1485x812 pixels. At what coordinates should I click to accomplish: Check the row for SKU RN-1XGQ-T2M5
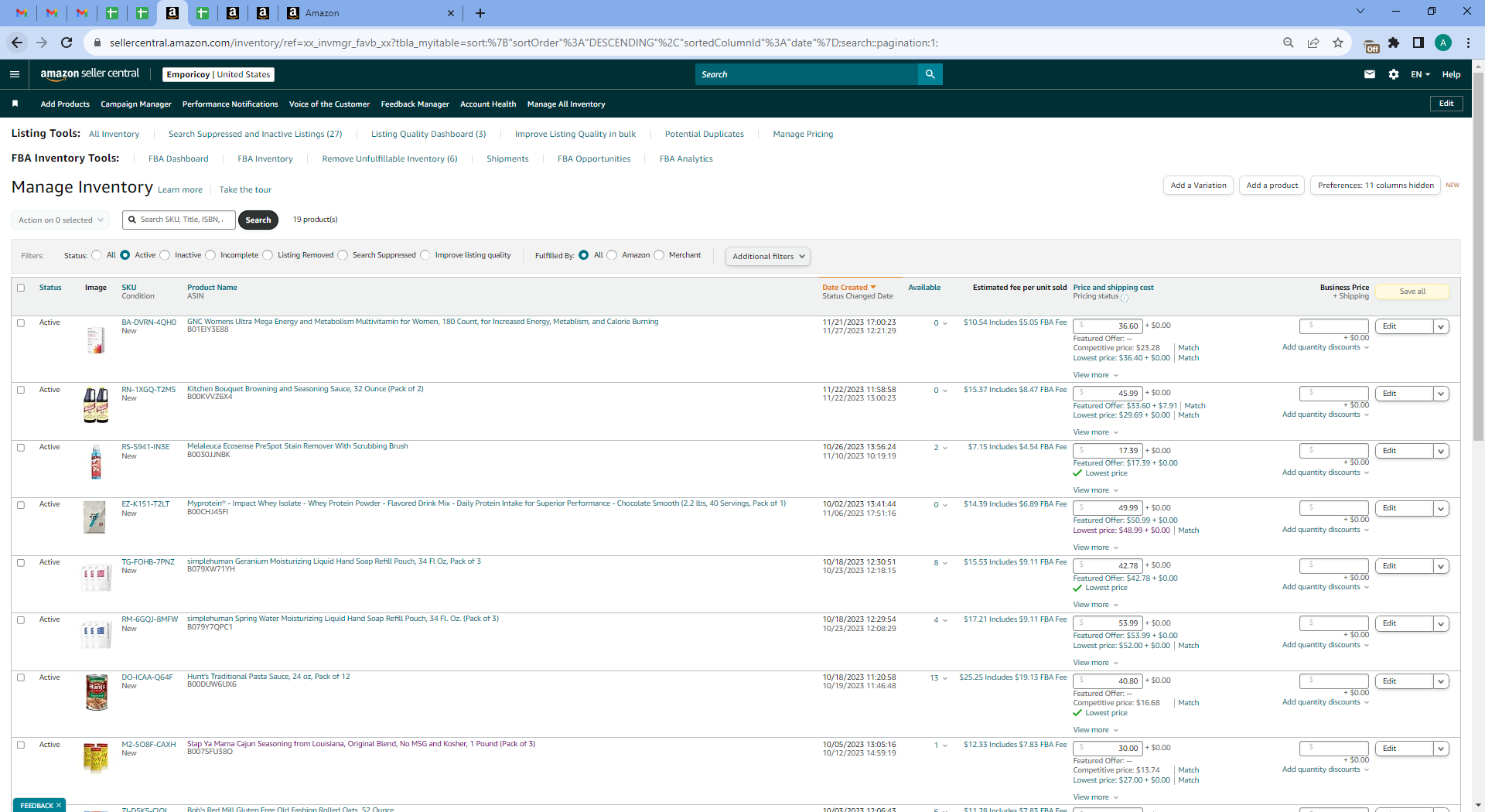21,390
